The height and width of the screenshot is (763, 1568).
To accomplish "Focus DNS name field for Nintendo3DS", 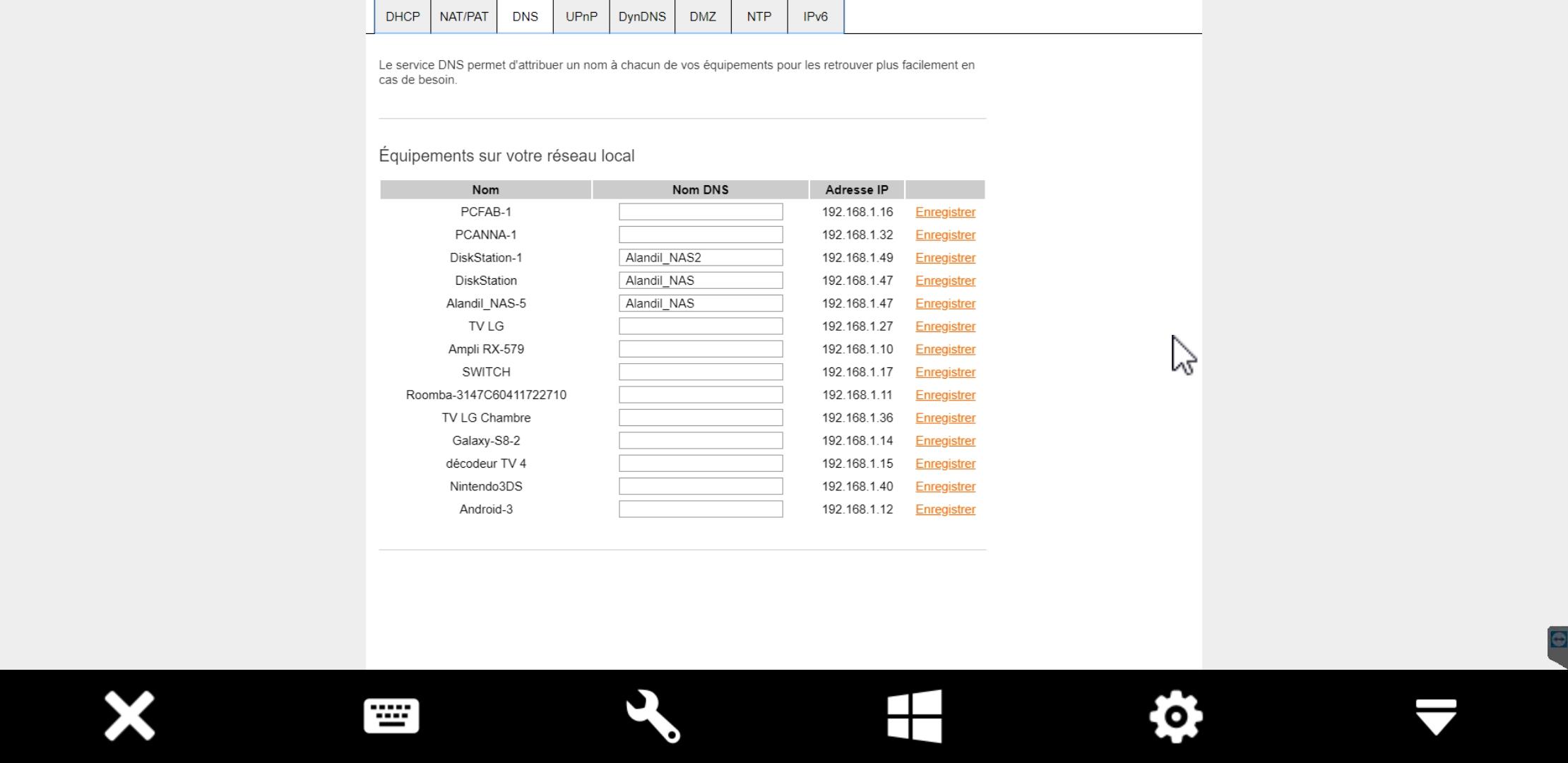I will coord(701,487).
